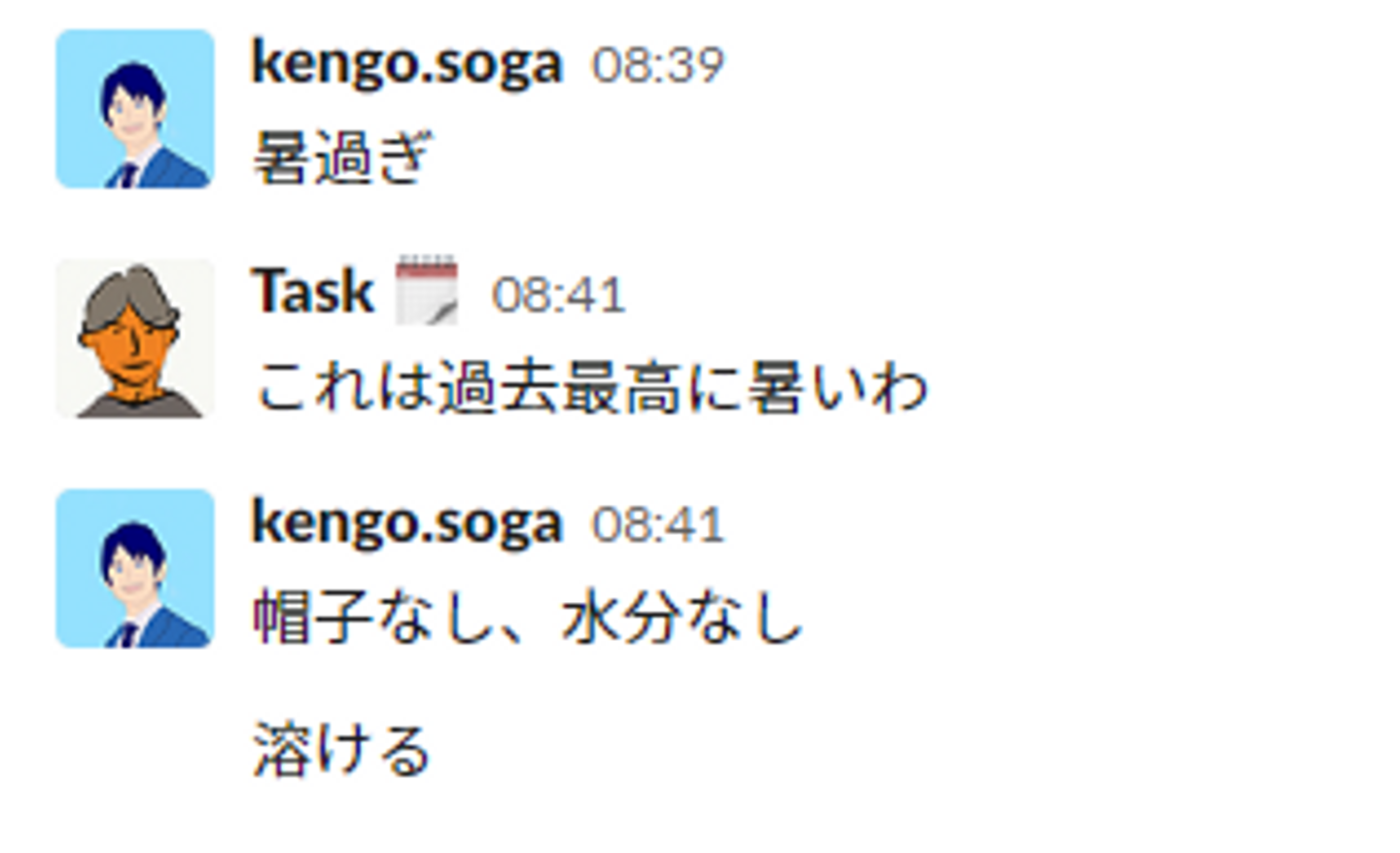Open the 08:39 message timestamp
Viewport: 1400px width, 853px height.
point(658,66)
